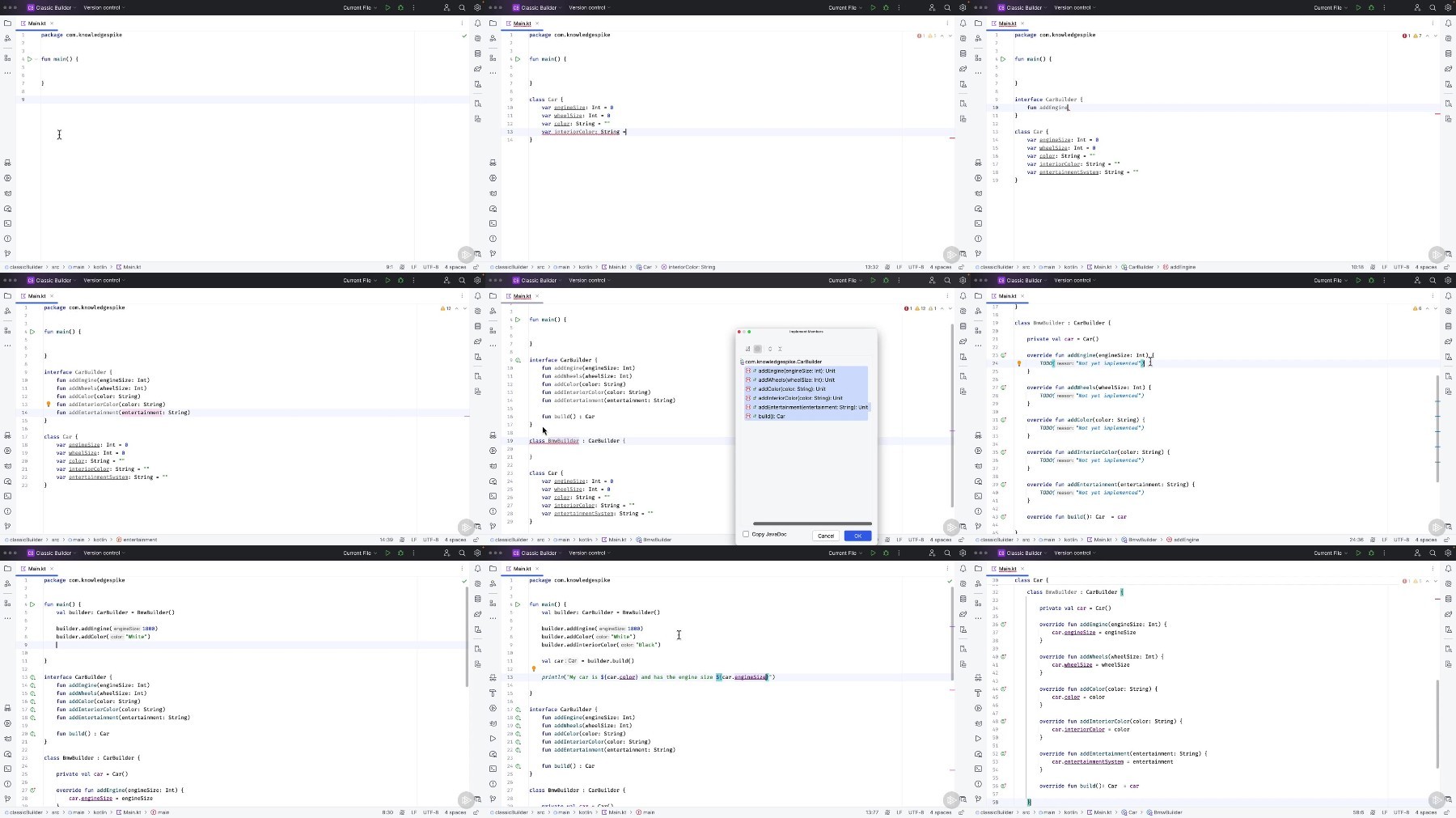Click horizontal scrollbar in Implement Members dialog
The height and width of the screenshot is (818, 1456).
click(812, 523)
